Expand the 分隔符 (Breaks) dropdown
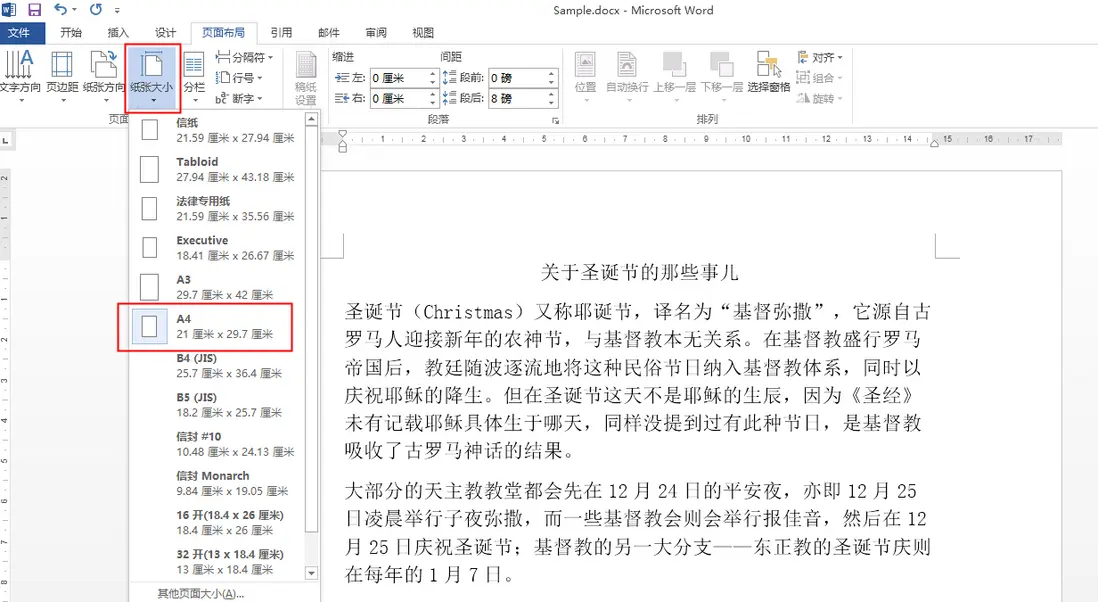This screenshot has width=1098, height=602. [244, 57]
